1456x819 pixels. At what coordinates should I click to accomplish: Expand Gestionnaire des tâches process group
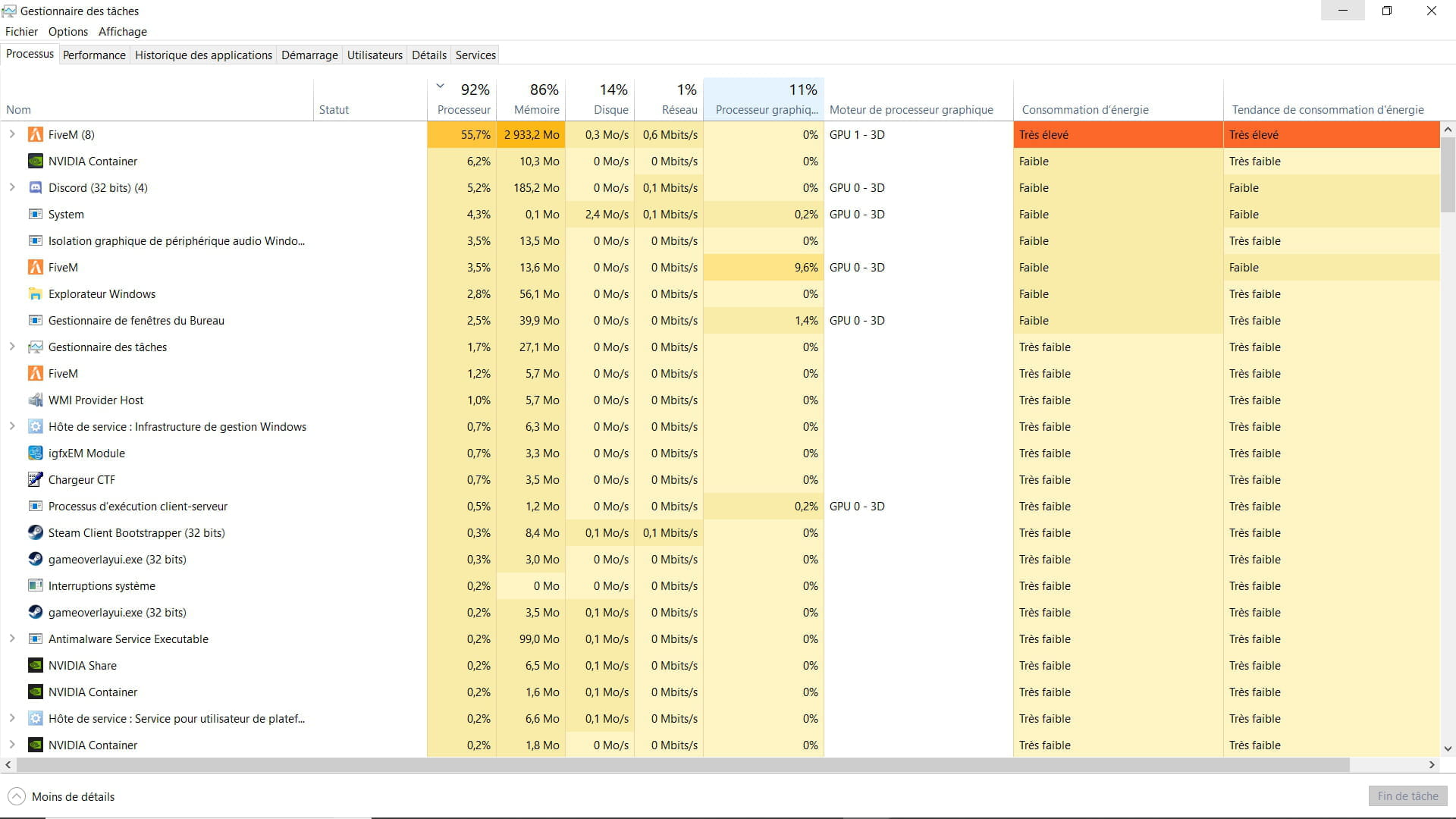point(12,347)
